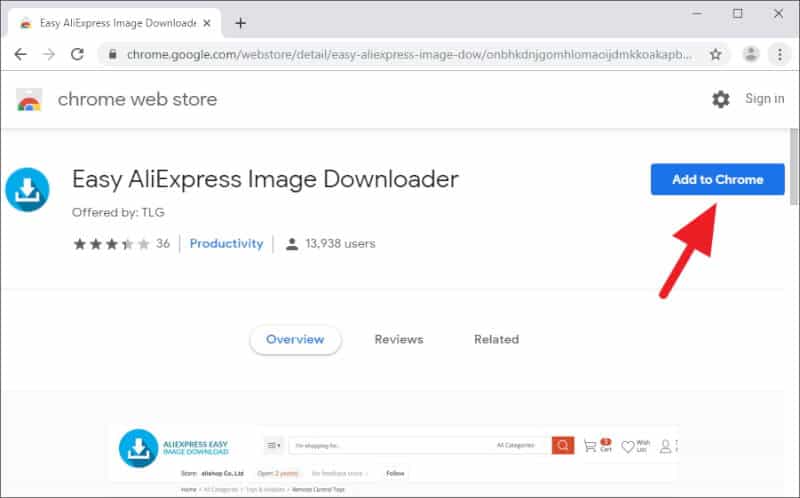This screenshot has height=498, width=800.
Task: Click the padlock site info icon
Action: (113, 54)
